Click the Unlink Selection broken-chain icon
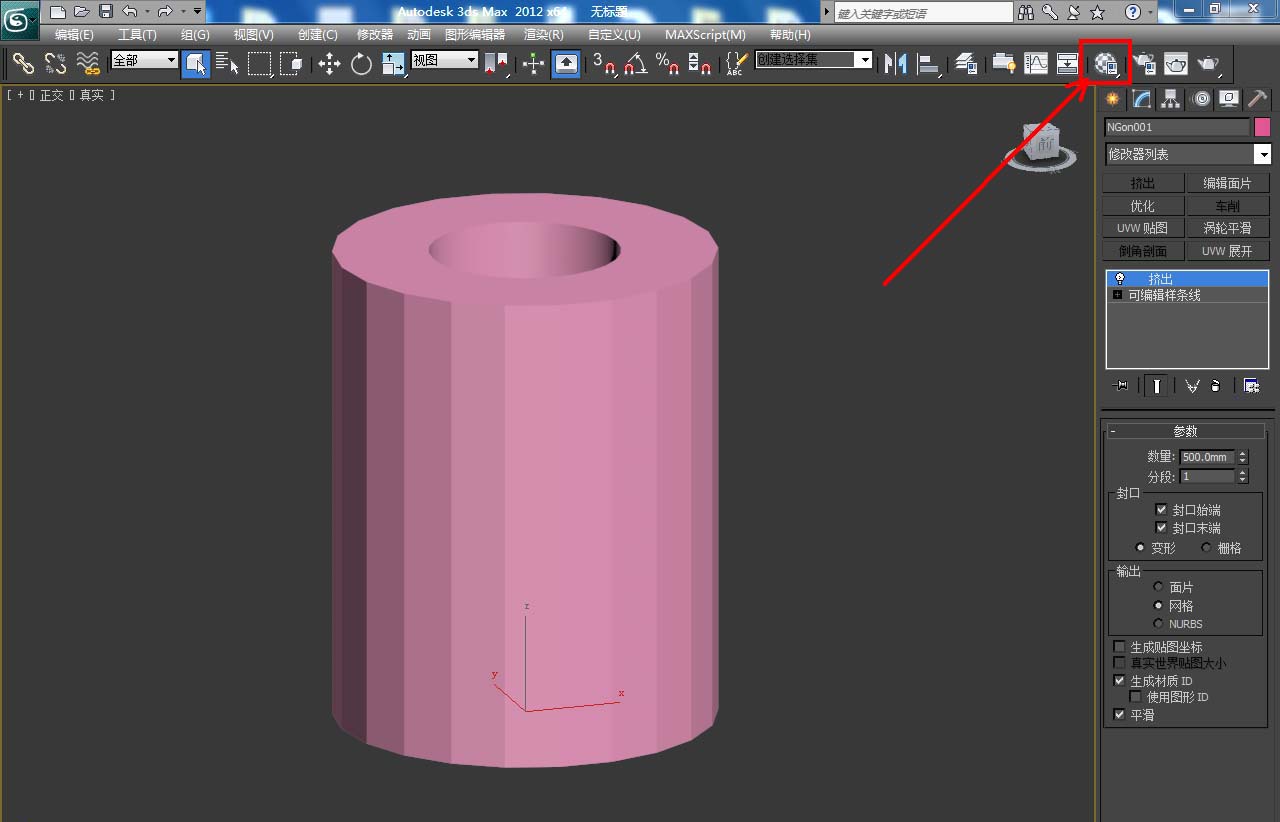 [56, 63]
